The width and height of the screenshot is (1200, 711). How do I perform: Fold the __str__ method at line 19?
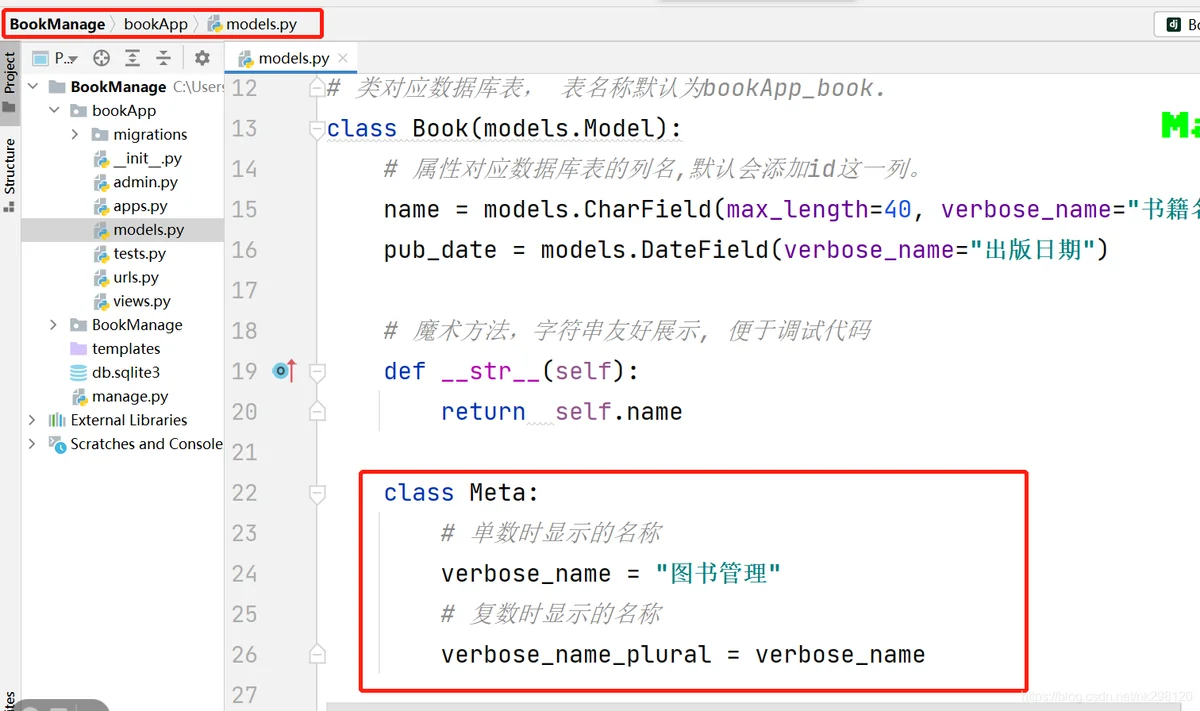(x=317, y=371)
